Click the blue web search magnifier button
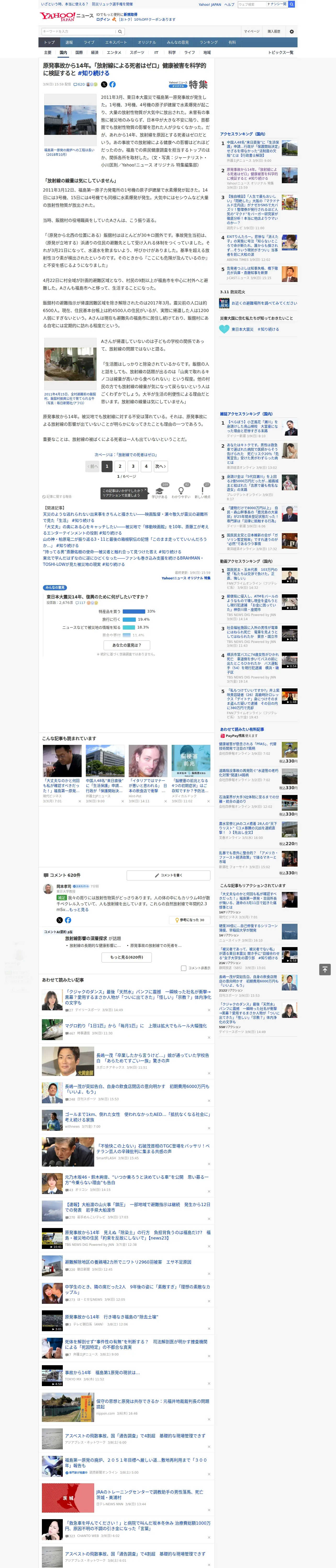Screen dimensions: 336x1568 click(292, 4)
